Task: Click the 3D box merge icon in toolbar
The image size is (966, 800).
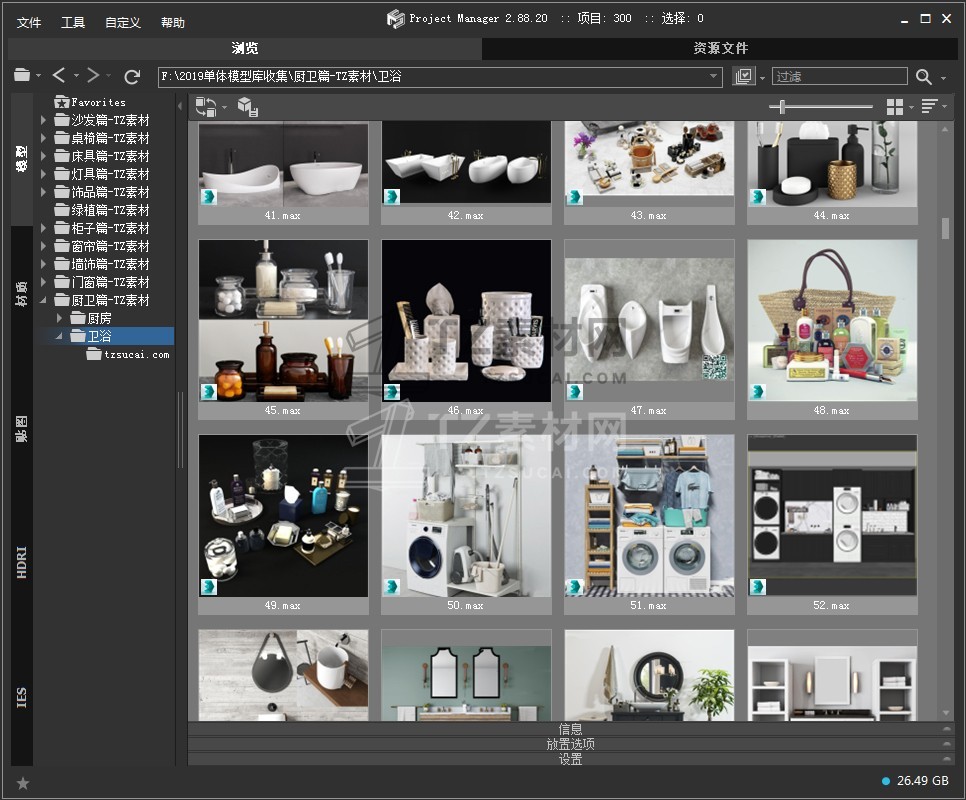Action: tap(247, 107)
